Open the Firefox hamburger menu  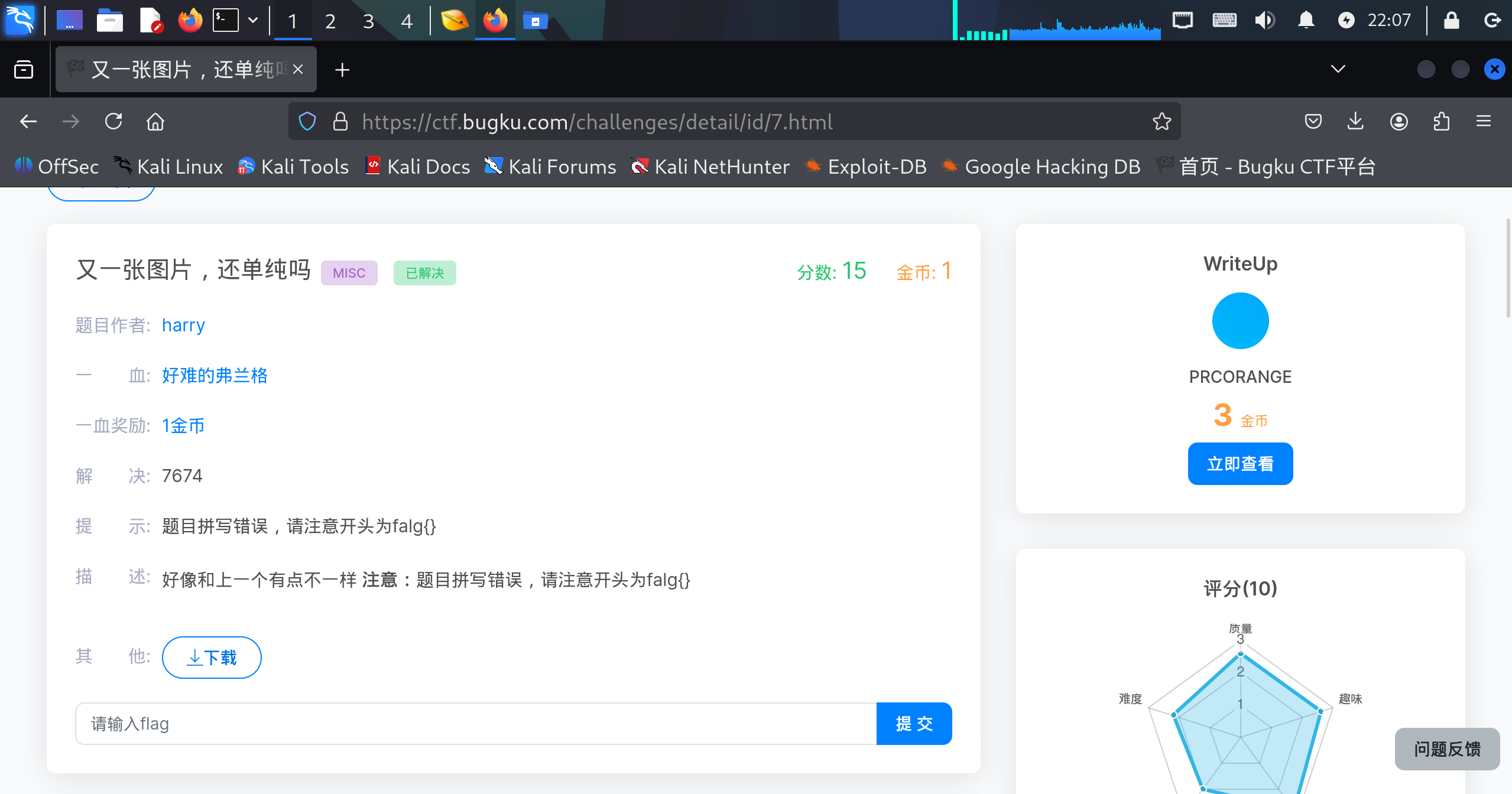[1484, 122]
